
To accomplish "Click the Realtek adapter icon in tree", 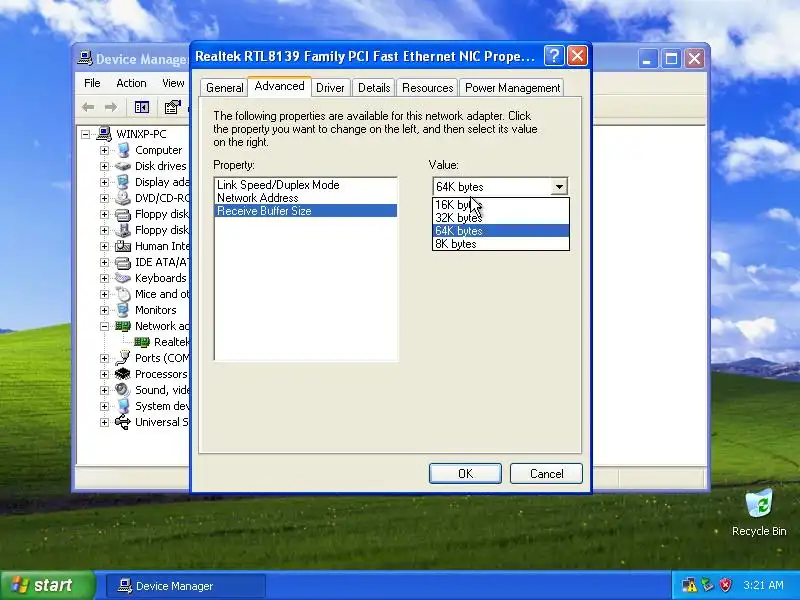I will [x=142, y=342].
